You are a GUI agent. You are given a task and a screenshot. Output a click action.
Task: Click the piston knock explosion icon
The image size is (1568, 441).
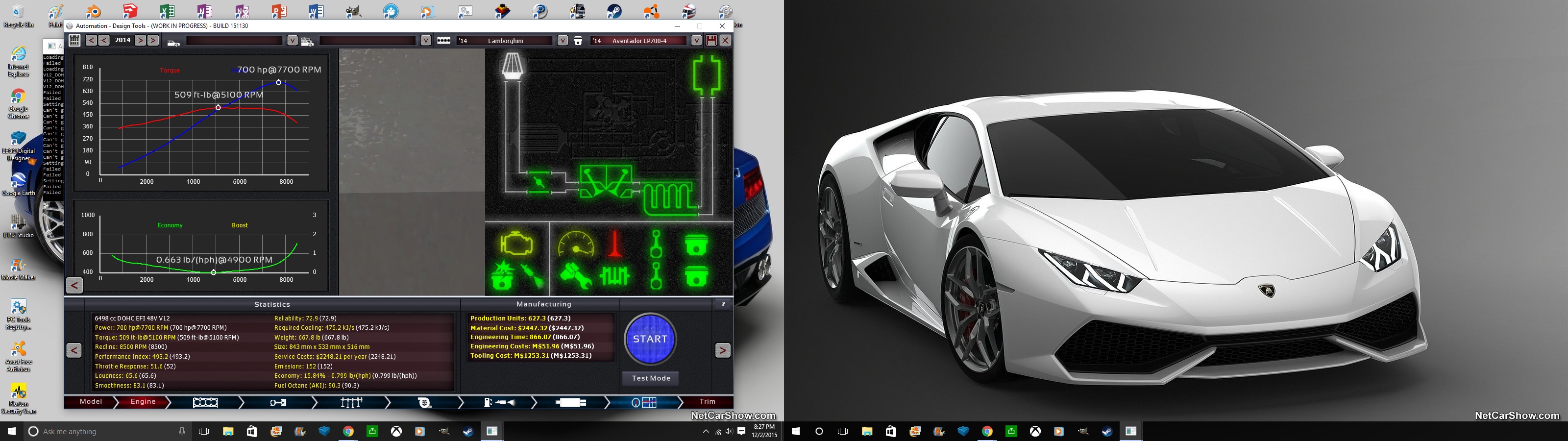[503, 276]
